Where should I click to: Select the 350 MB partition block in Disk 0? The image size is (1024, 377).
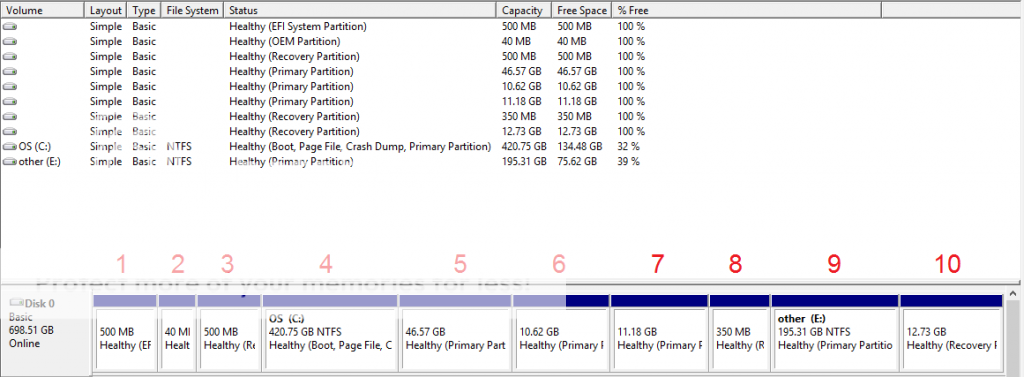point(739,333)
